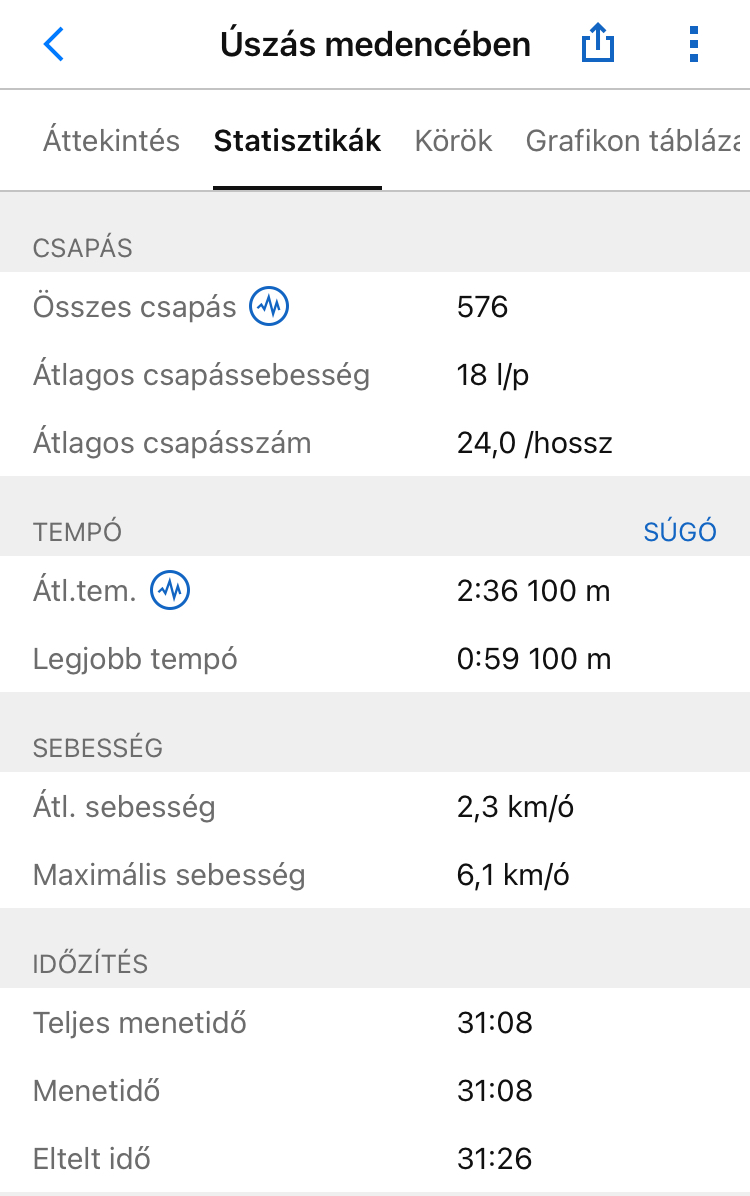Select the Legjobb tempó row
The height and width of the screenshot is (1196, 750).
coord(375,659)
